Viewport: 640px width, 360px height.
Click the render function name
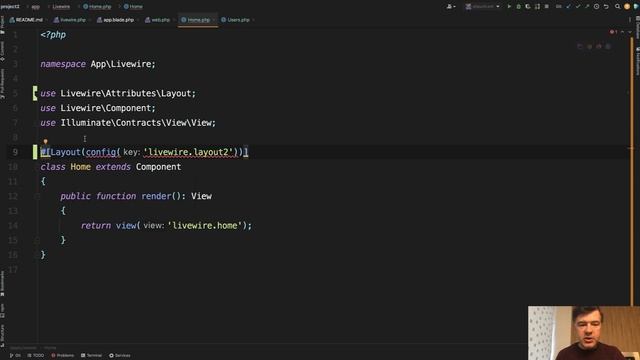(x=156, y=196)
